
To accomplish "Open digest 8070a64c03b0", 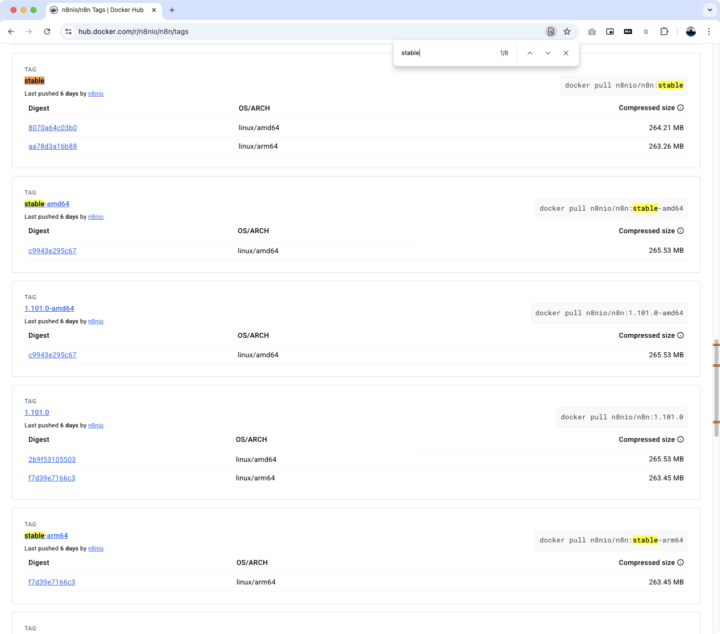I will (52, 128).
